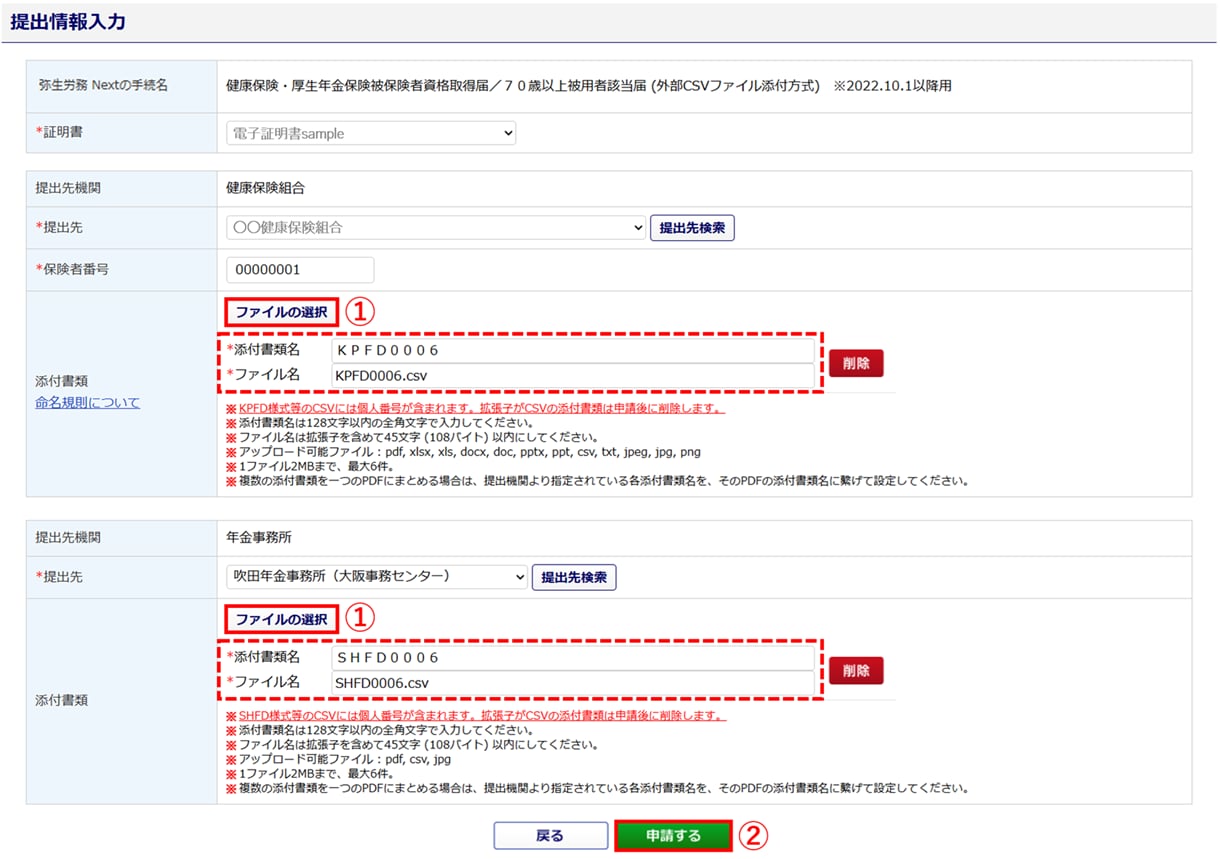Click the ファイル名 field showing KPFD0006.csv
This screenshot has height=859, width=1220.
572,375
